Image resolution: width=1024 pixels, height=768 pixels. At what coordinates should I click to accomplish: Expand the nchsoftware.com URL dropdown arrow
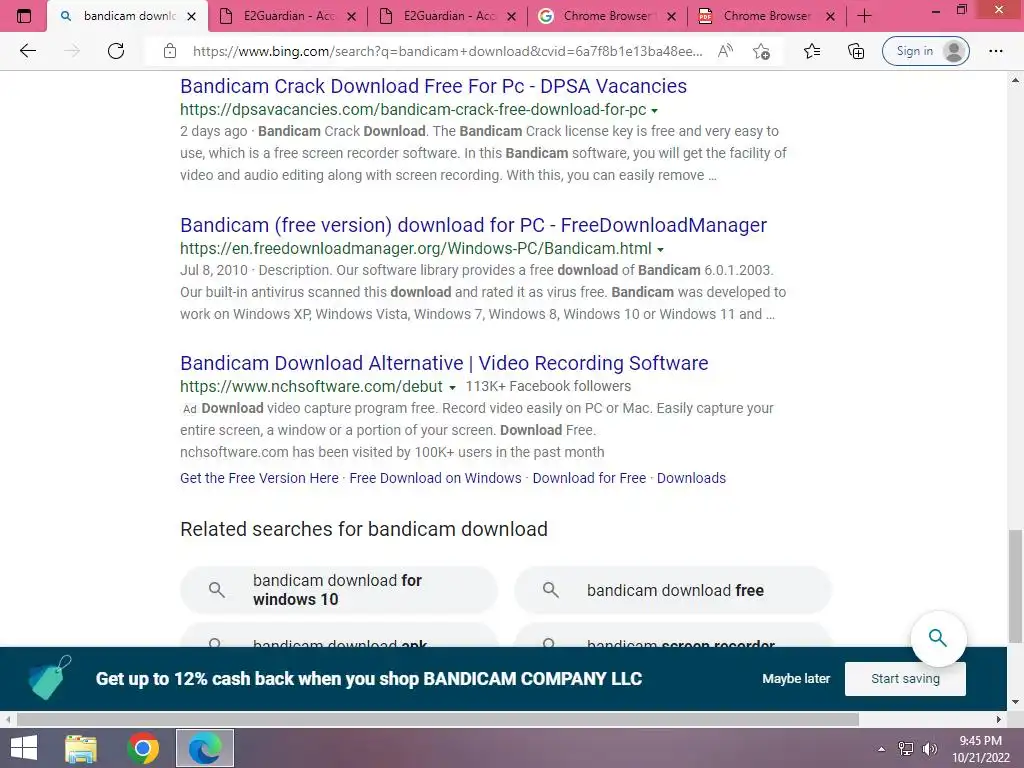pos(452,387)
